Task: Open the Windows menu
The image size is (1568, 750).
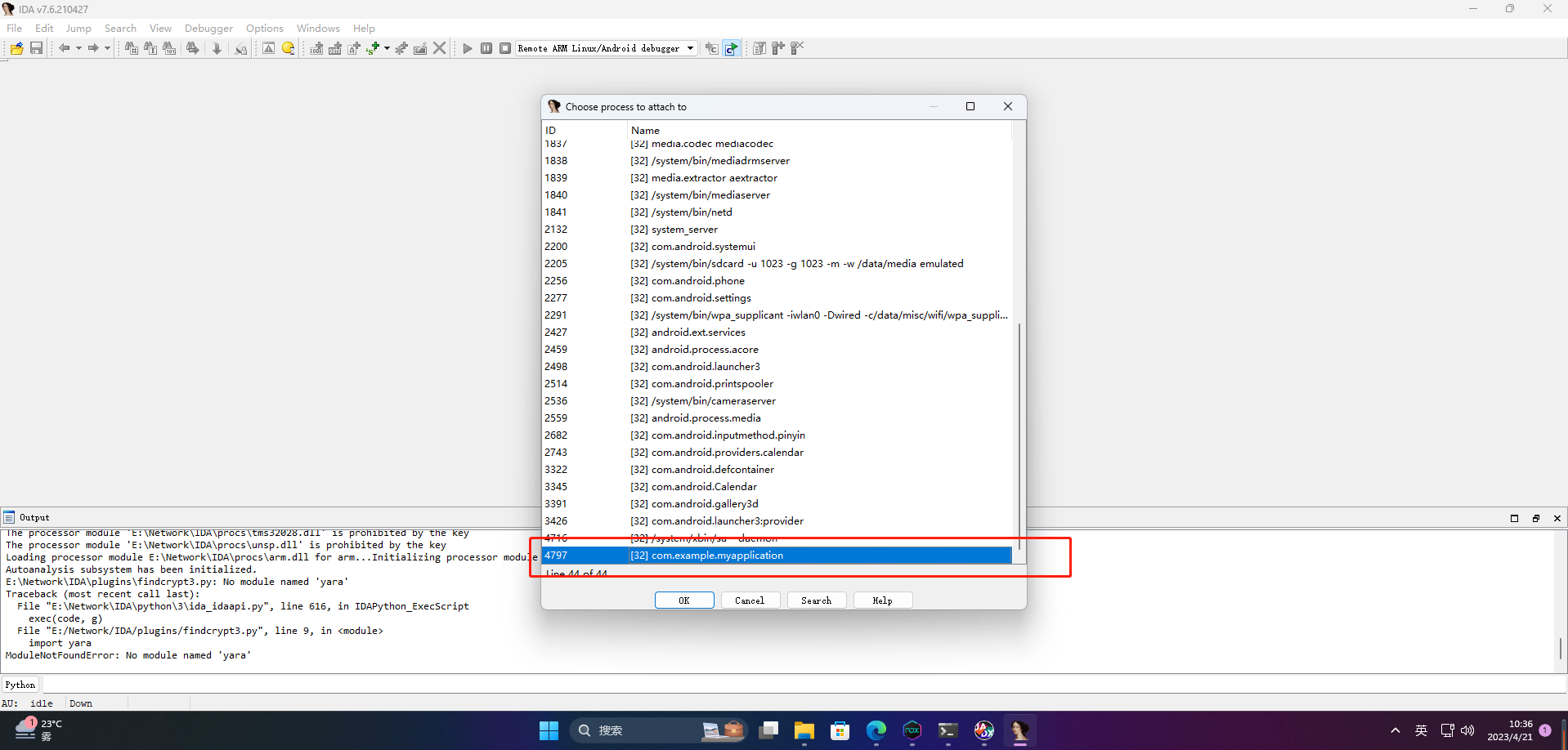Action: point(318,28)
